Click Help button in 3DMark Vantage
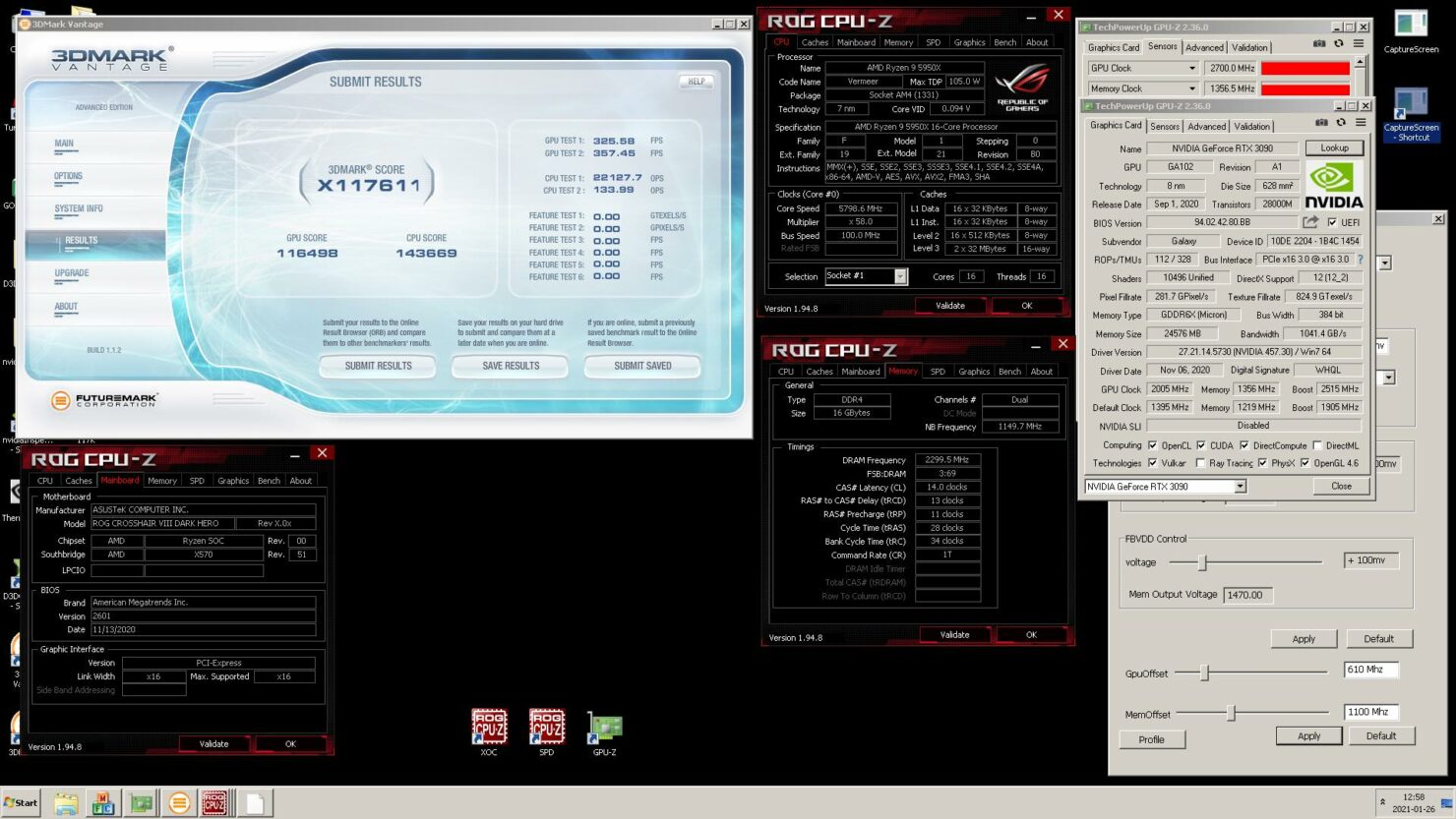The image size is (1456, 819). pos(696,82)
